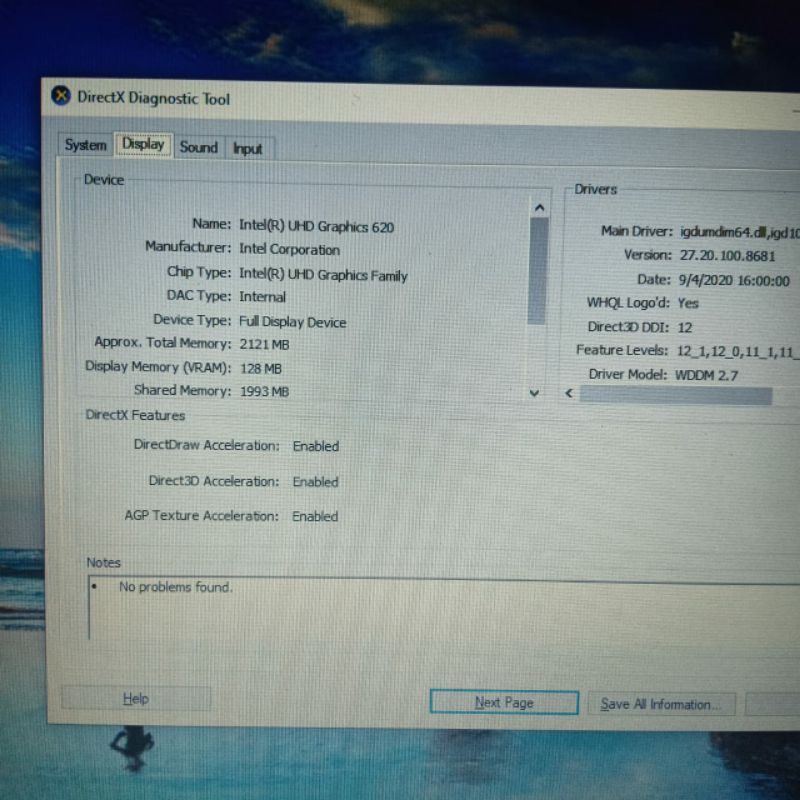Viewport: 800px width, 800px height.
Task: Click the Device list scroll-down arrow
Action: pyautogui.click(x=534, y=393)
